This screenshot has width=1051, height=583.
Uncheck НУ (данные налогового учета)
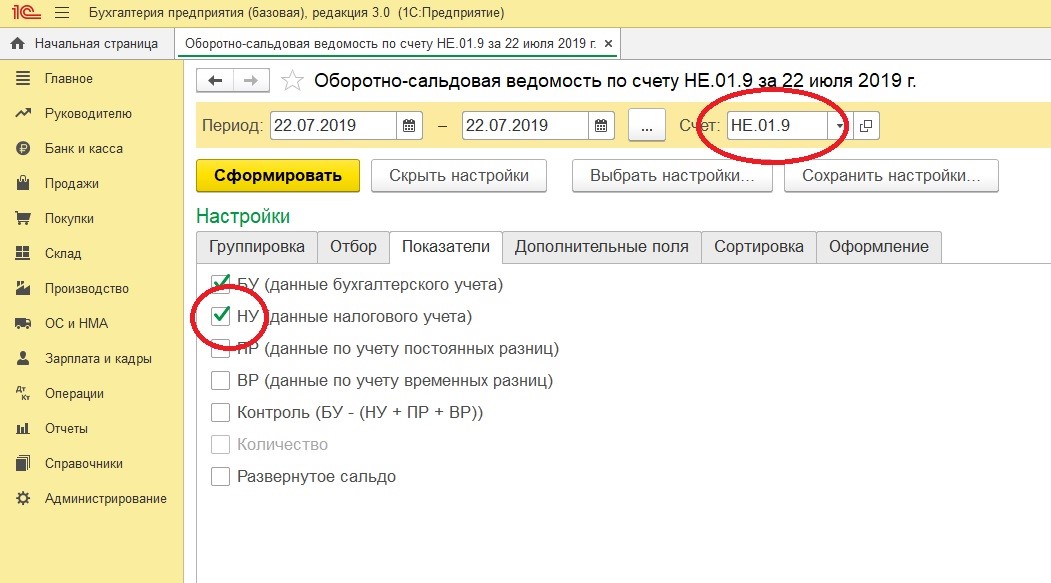pyautogui.click(x=221, y=316)
